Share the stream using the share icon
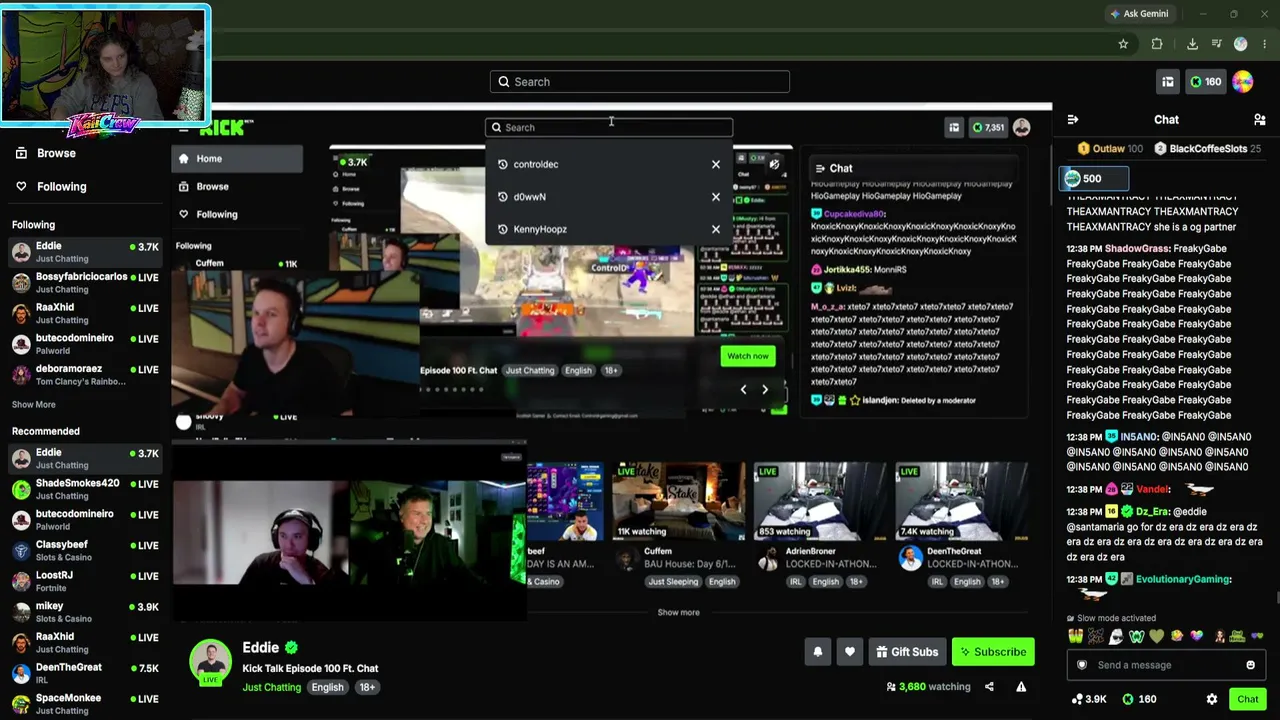Screen dimensions: 1280x720 989,687
